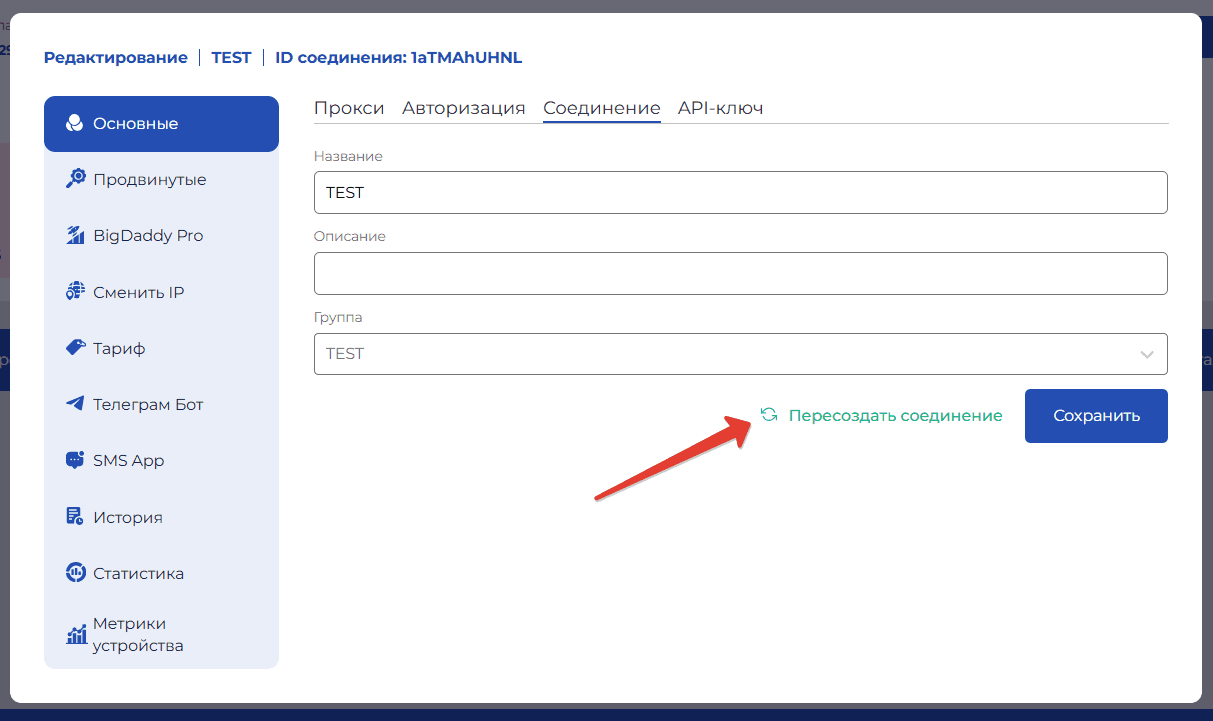1213x721 pixels.
Task: Open the Статистика section label
Action: point(139,573)
